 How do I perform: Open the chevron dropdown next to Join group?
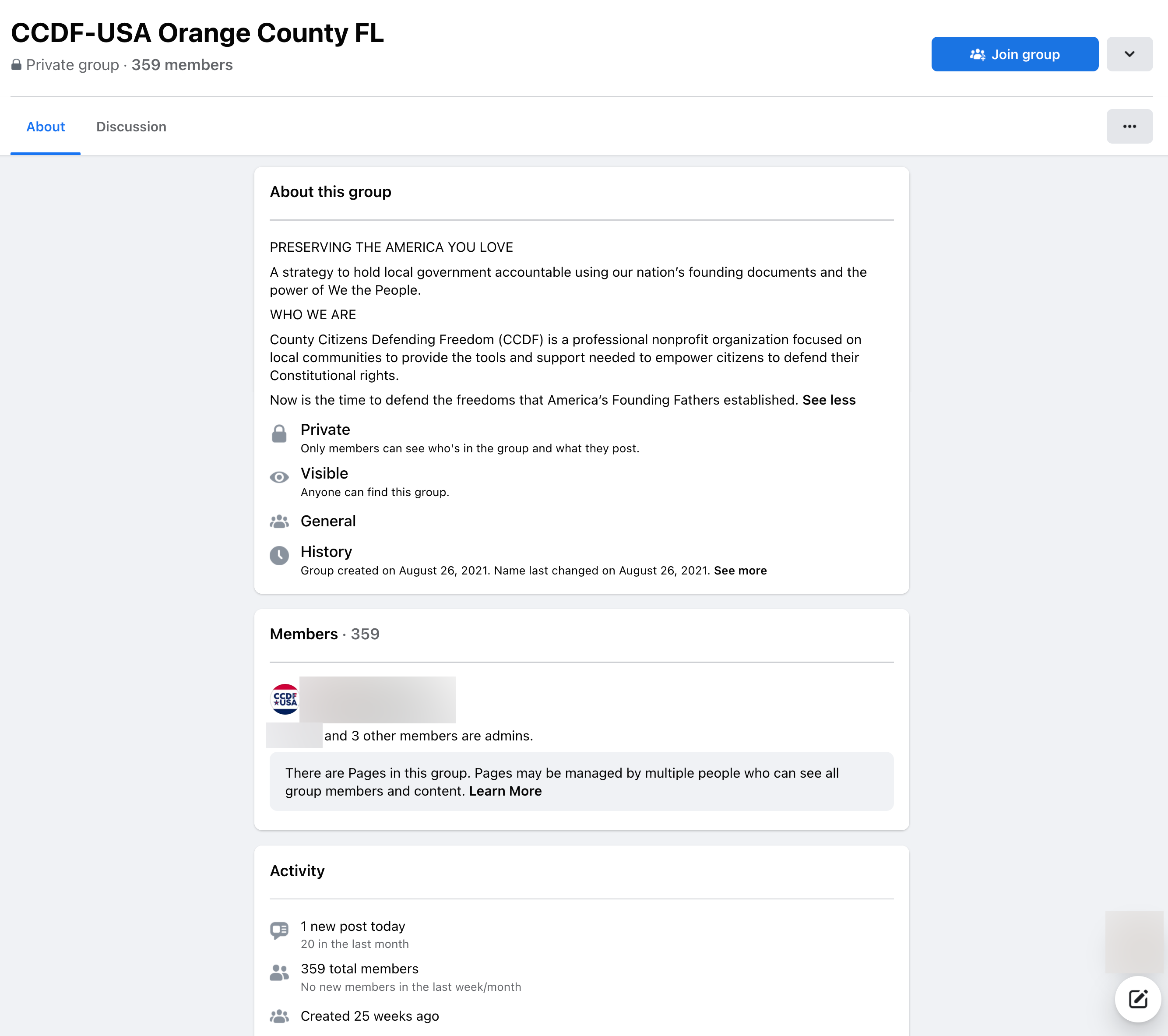coord(1129,54)
